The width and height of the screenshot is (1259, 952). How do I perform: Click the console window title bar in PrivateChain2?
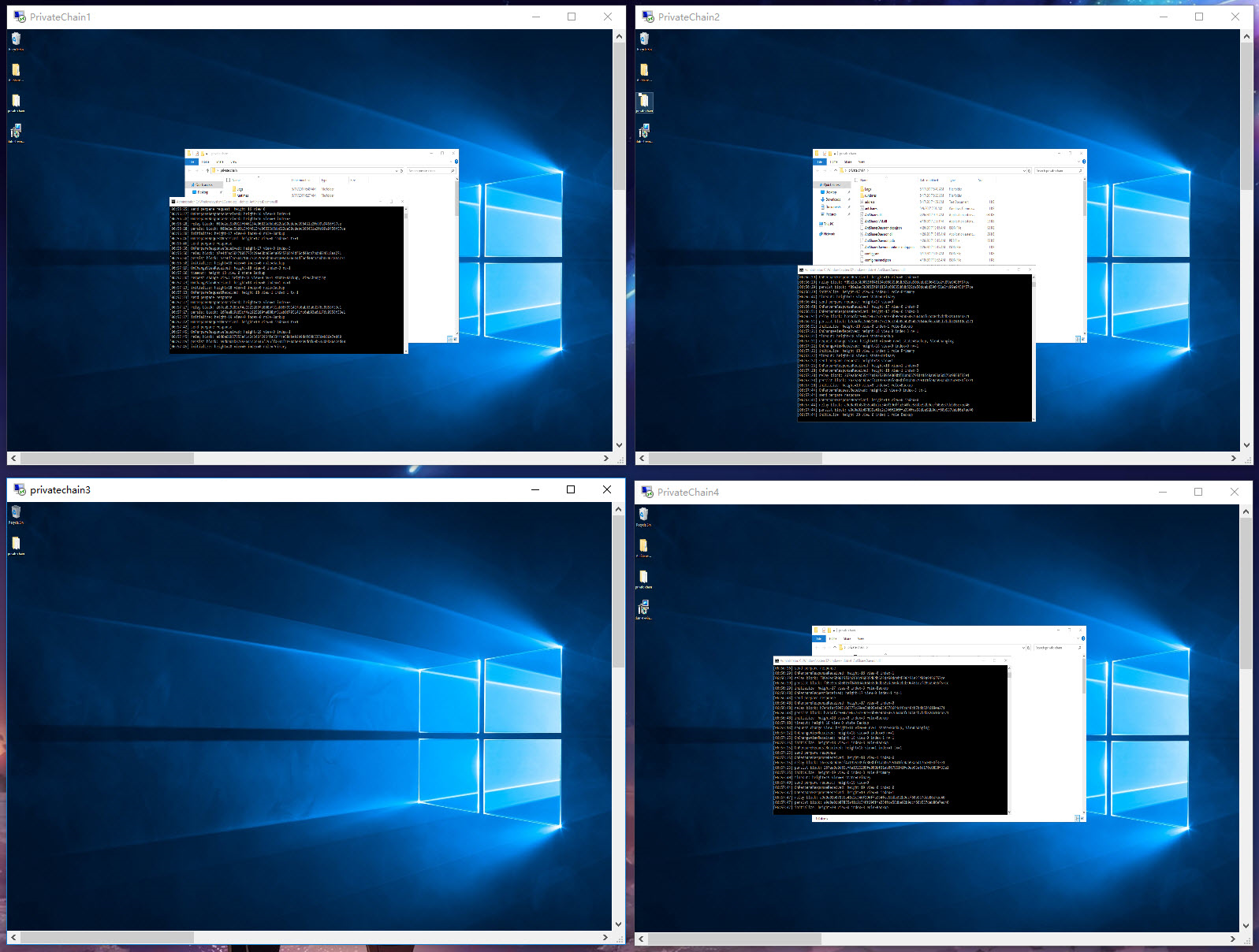click(914, 270)
